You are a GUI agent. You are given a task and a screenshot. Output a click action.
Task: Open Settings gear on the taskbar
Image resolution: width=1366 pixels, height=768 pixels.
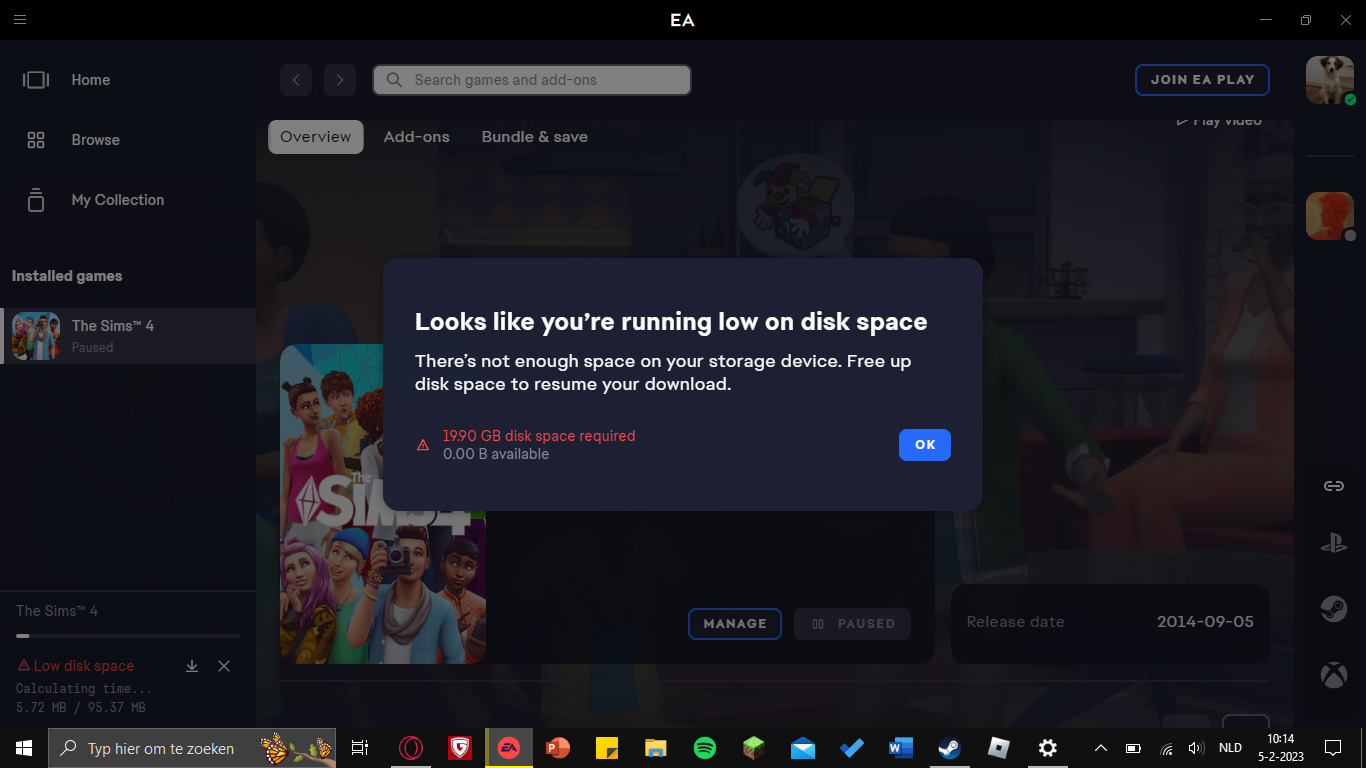(1048, 748)
